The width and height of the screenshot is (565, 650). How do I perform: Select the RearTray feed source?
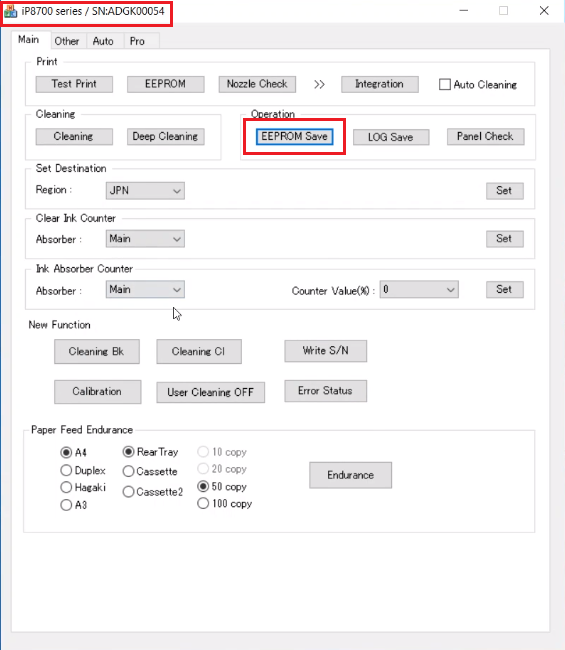(129, 451)
